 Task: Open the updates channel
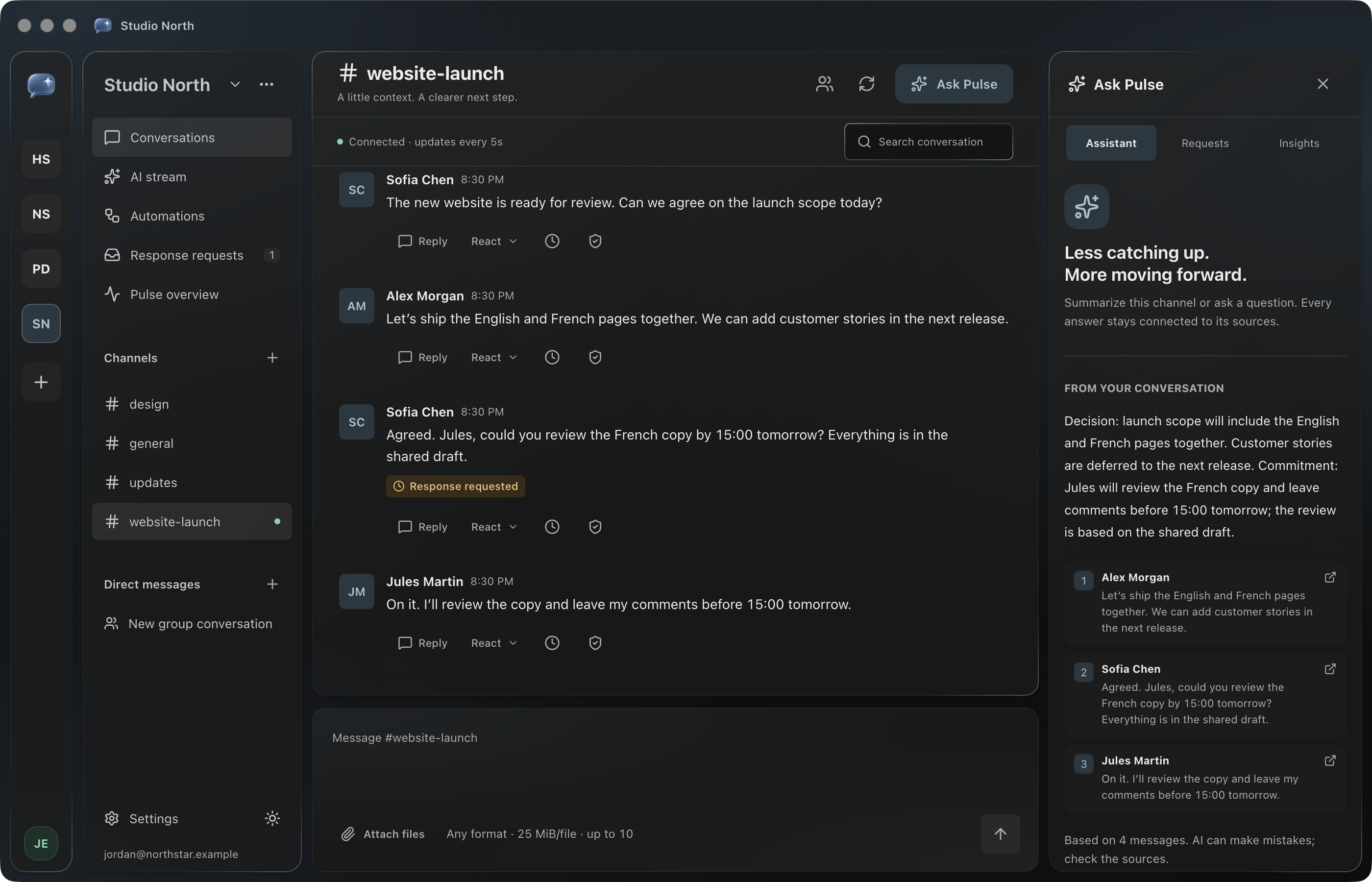(x=192, y=483)
